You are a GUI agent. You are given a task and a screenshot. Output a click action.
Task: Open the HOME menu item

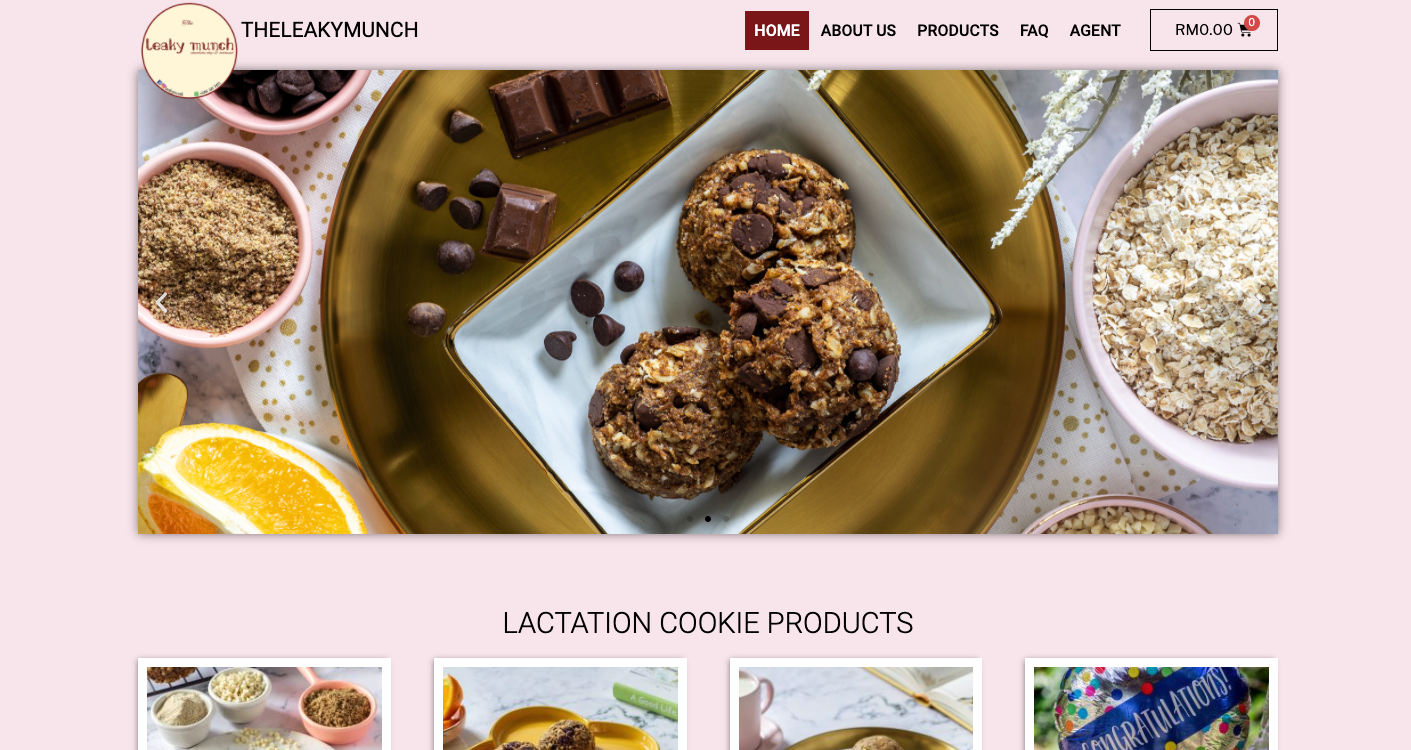[x=777, y=30]
